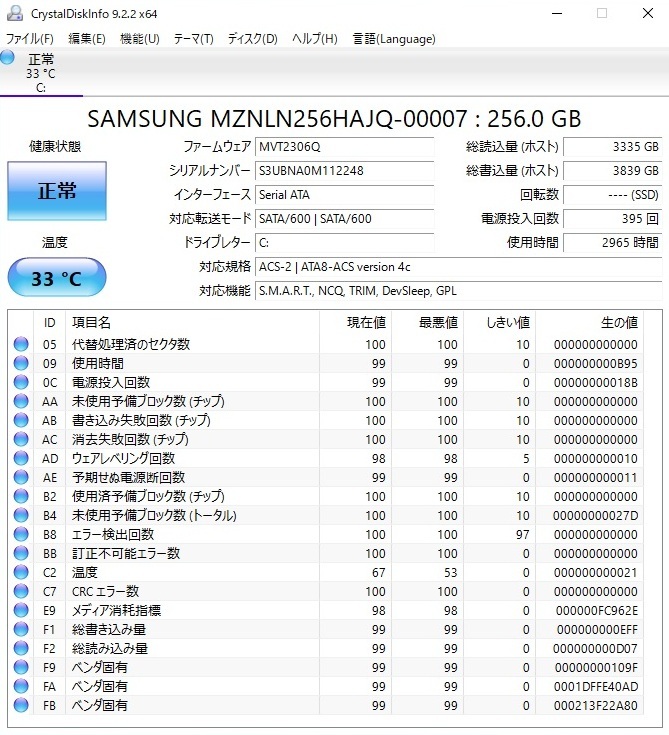Click status icon for attribute AB
Image resolution: width=669 pixels, height=735 pixels.
pos(21,420)
